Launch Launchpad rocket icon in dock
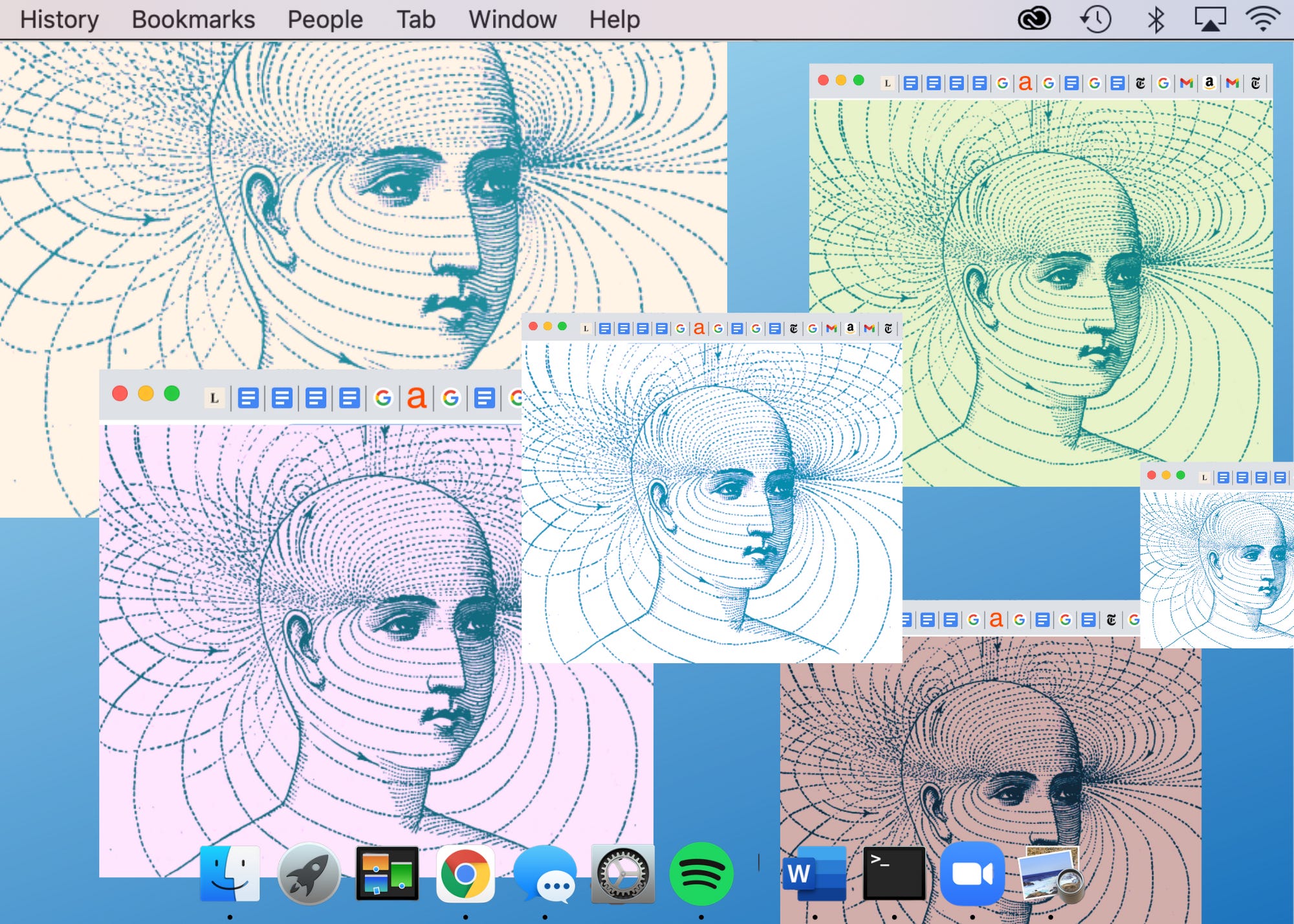The height and width of the screenshot is (924, 1294). pos(309,874)
